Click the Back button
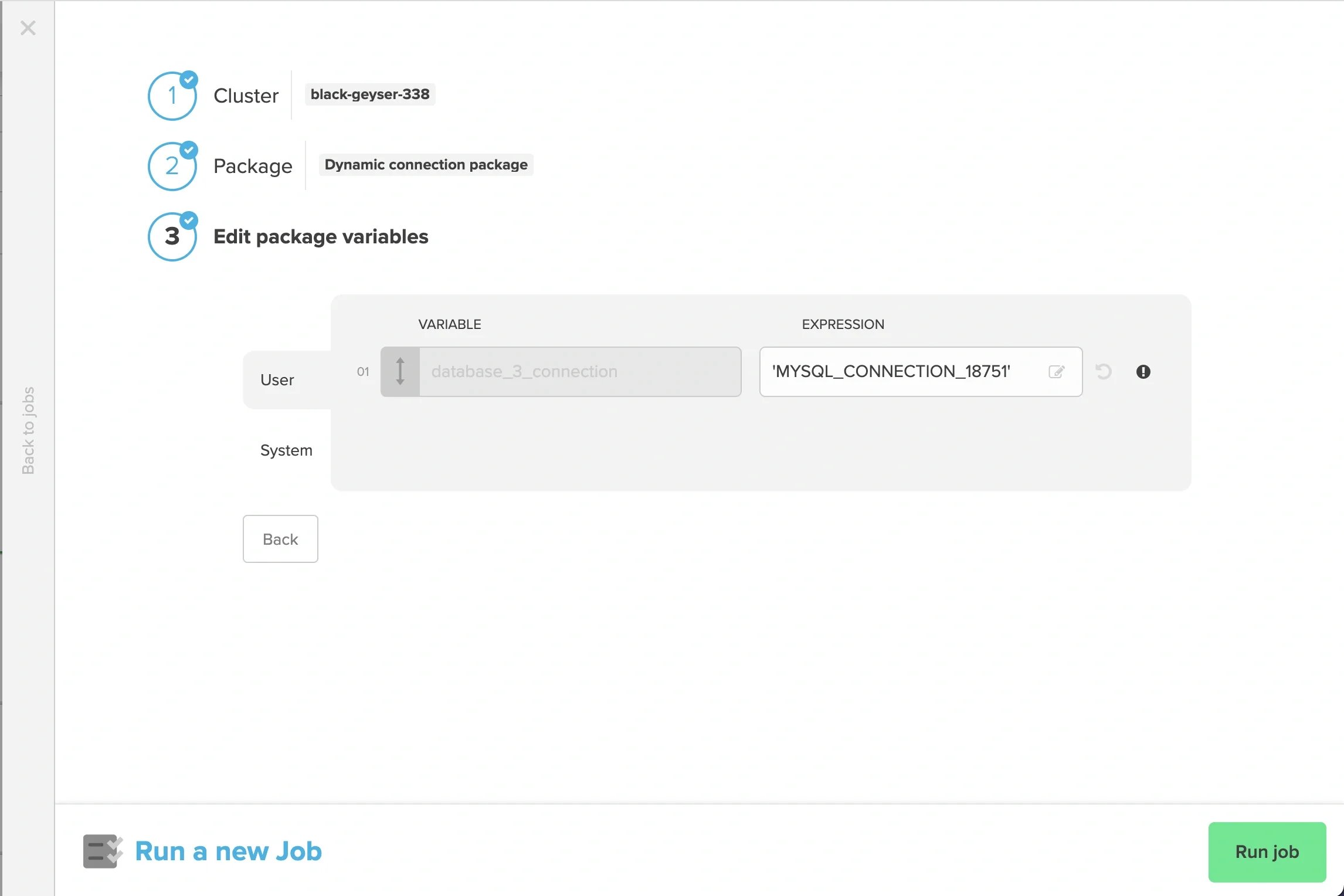 (280, 539)
